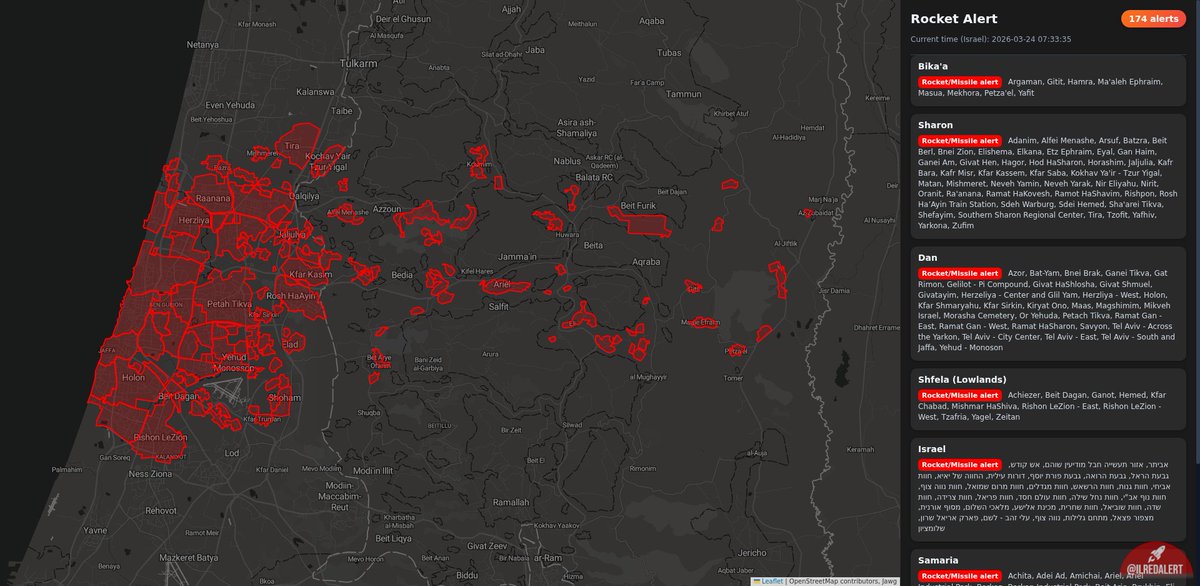
Task: Click the Nablus label on the map
Action: coord(567,160)
